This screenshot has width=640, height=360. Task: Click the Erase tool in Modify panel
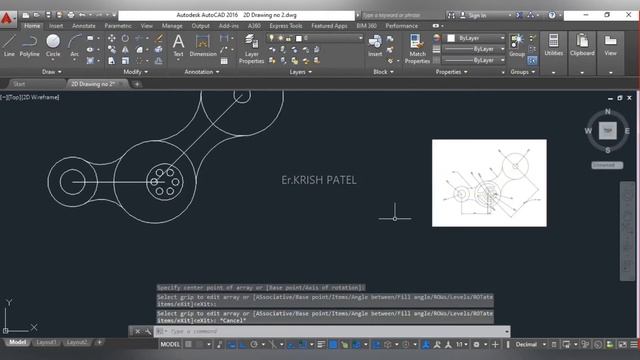pos(158,38)
